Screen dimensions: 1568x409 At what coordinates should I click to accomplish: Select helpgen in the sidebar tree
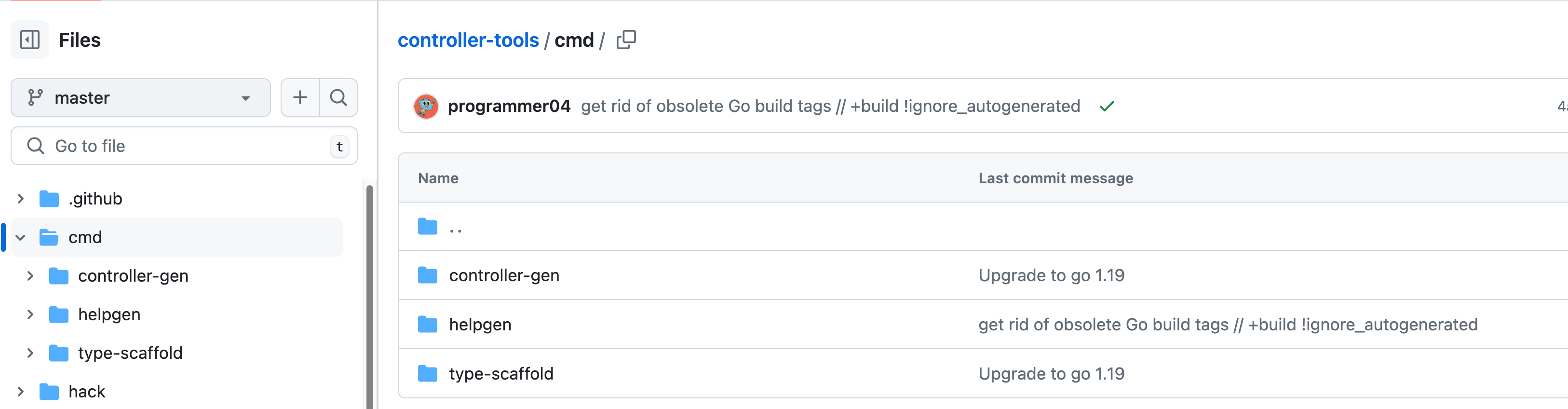pyautogui.click(x=109, y=314)
